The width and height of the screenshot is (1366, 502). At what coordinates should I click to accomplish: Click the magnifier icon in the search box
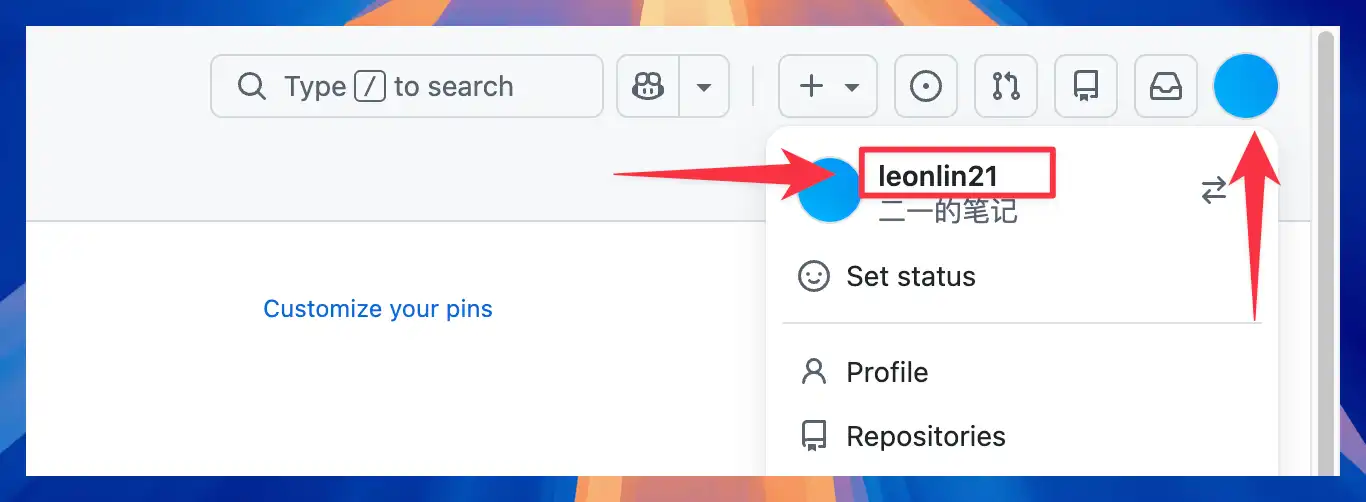pos(251,87)
